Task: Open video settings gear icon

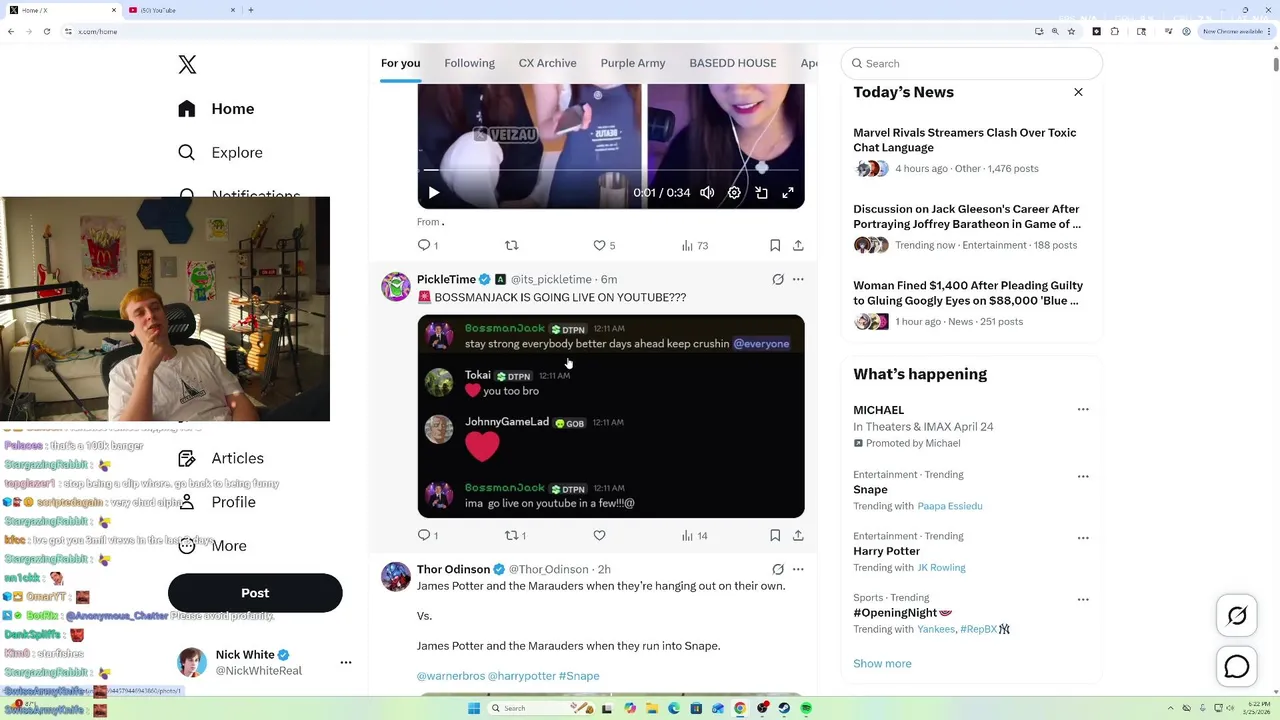Action: tap(734, 193)
